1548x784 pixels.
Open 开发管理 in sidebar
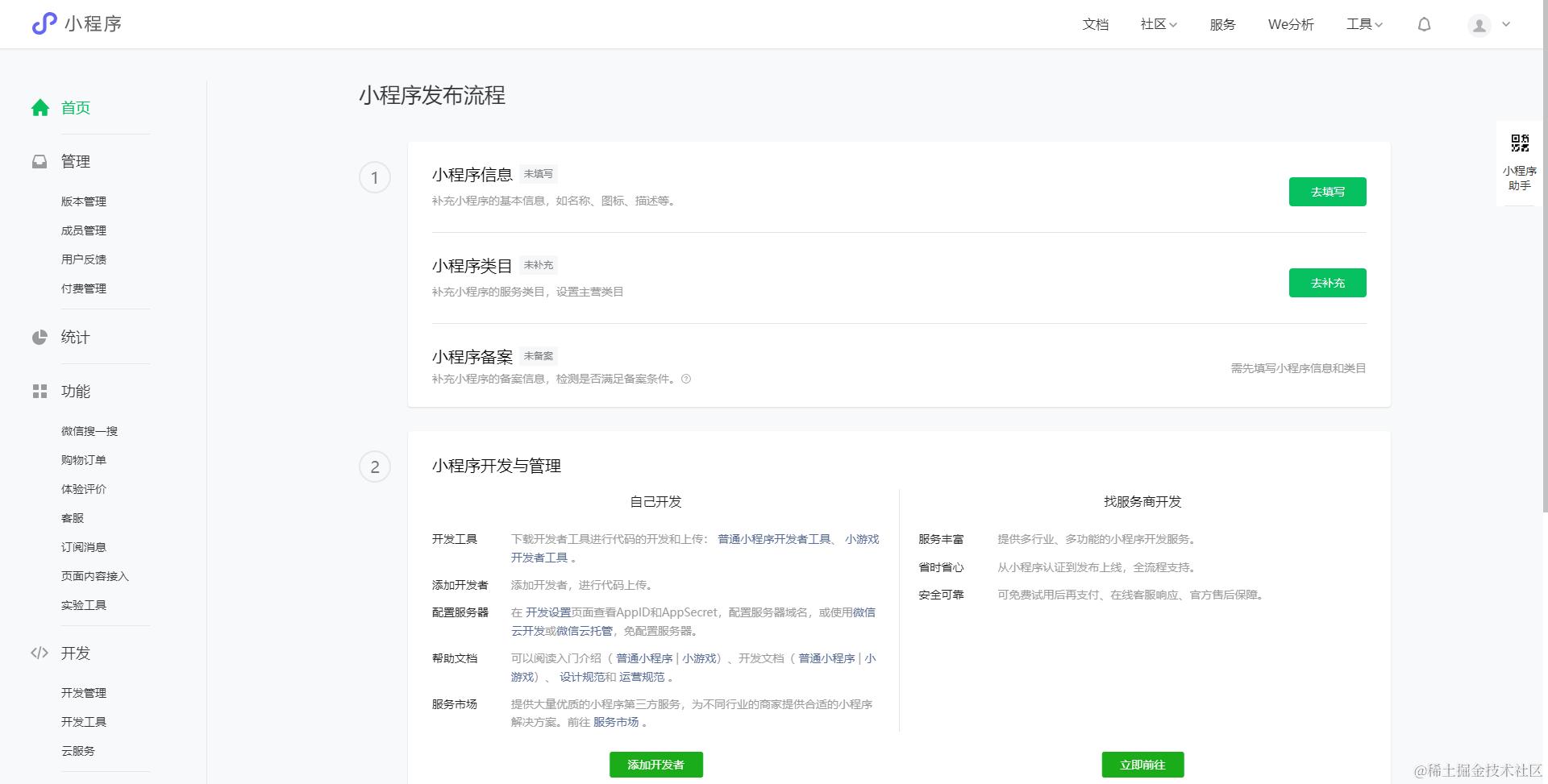pos(84,693)
